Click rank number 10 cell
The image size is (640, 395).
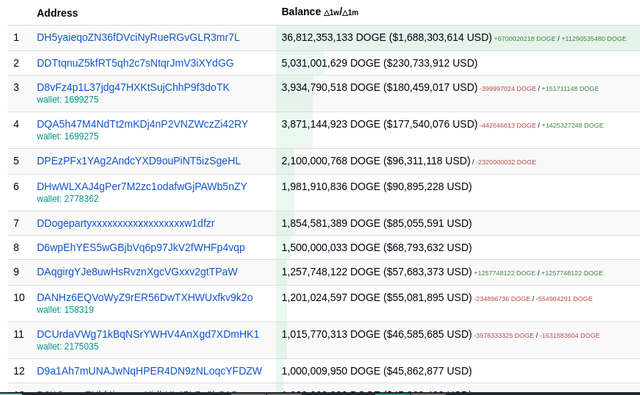coord(19,297)
